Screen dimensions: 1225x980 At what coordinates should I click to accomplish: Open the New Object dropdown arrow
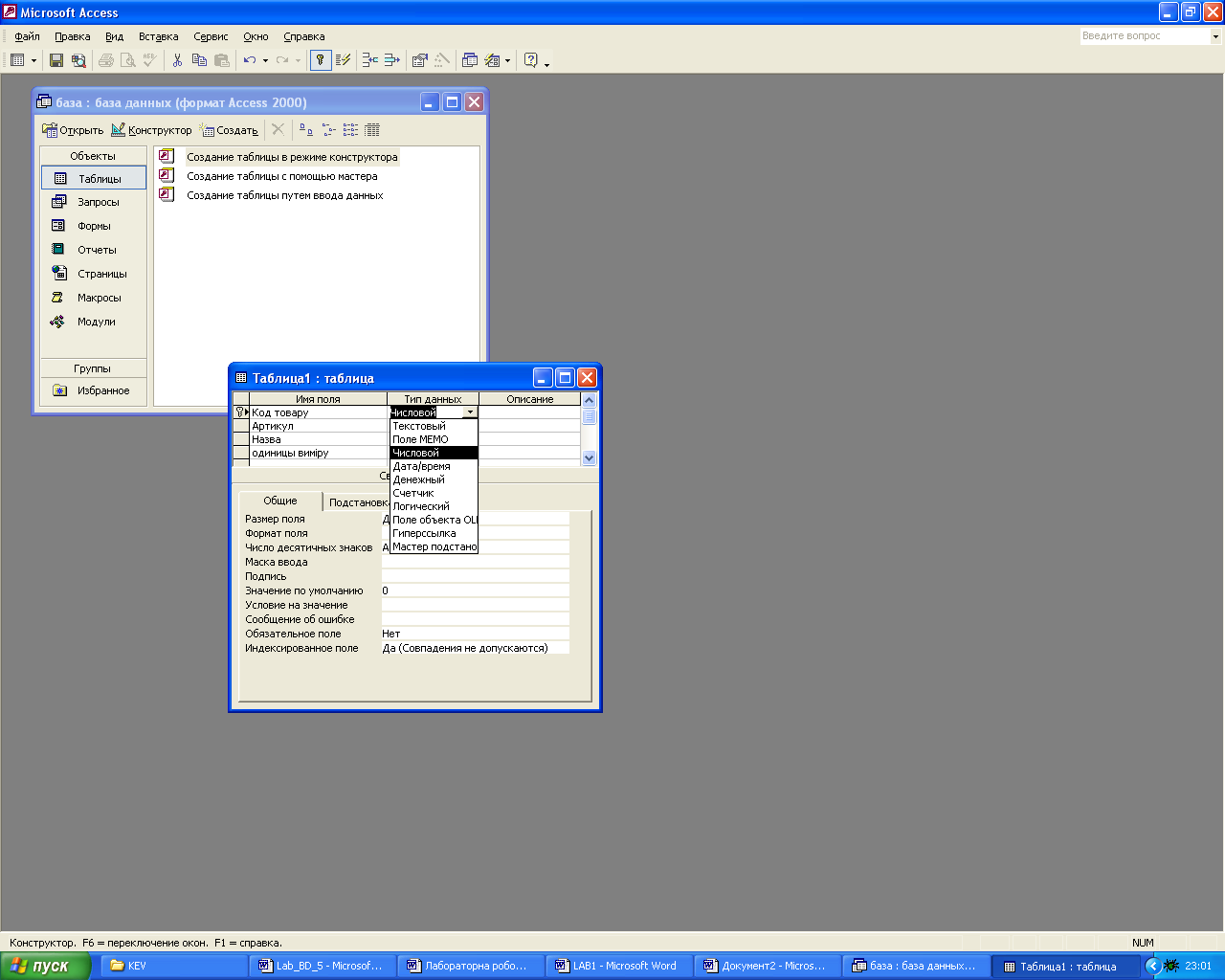tap(507, 60)
